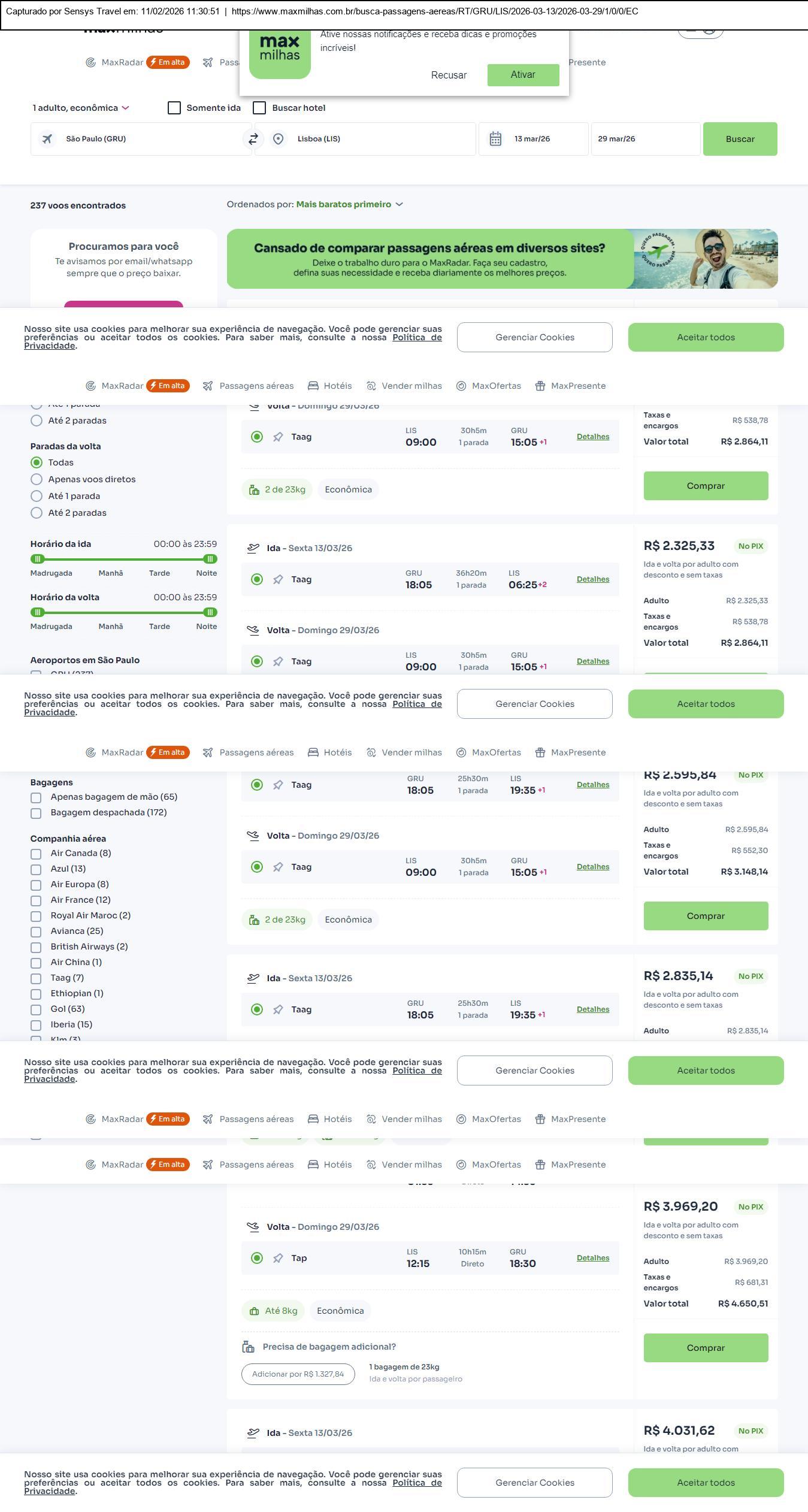The image size is (808, 1512).
Task: Click the swap origin and destination arrows icon
Action: tap(253, 139)
